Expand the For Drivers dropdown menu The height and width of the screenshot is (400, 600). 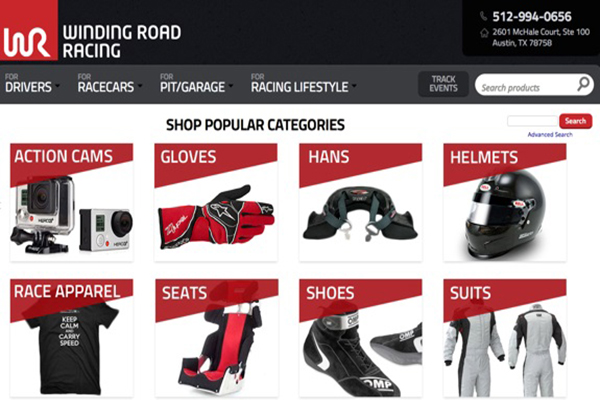click(32, 83)
